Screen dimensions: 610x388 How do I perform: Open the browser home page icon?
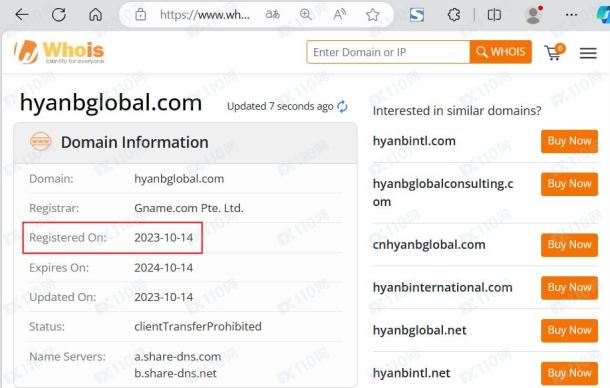pos(95,15)
